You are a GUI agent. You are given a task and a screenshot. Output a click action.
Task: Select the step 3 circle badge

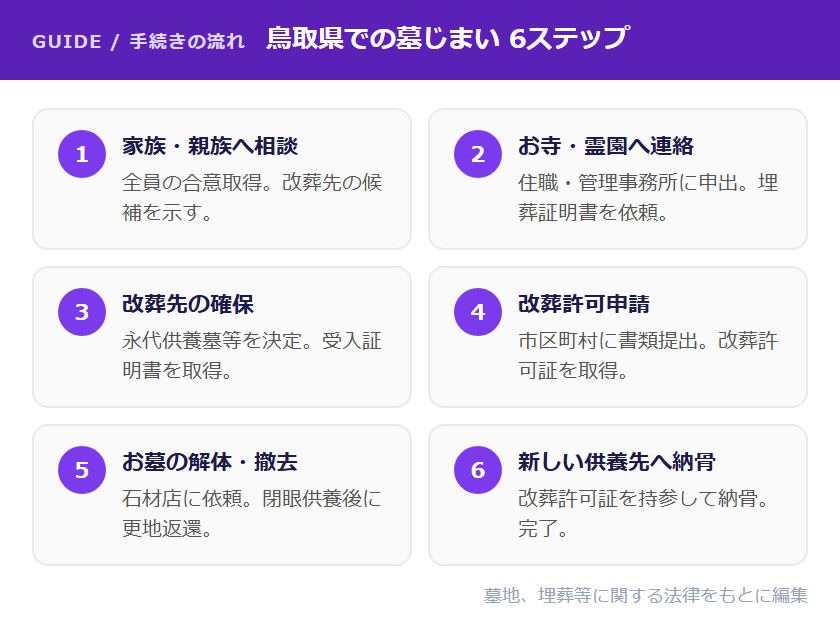tap(82, 312)
